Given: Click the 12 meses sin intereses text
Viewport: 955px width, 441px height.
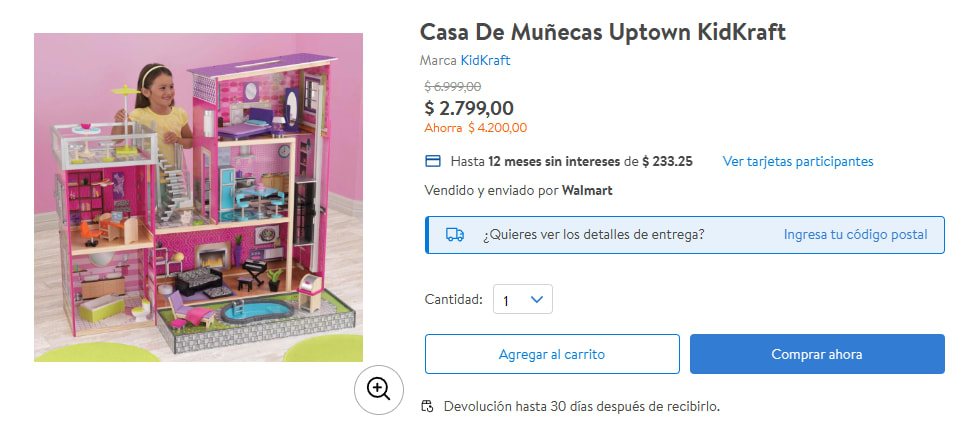Looking at the screenshot, I should (554, 161).
